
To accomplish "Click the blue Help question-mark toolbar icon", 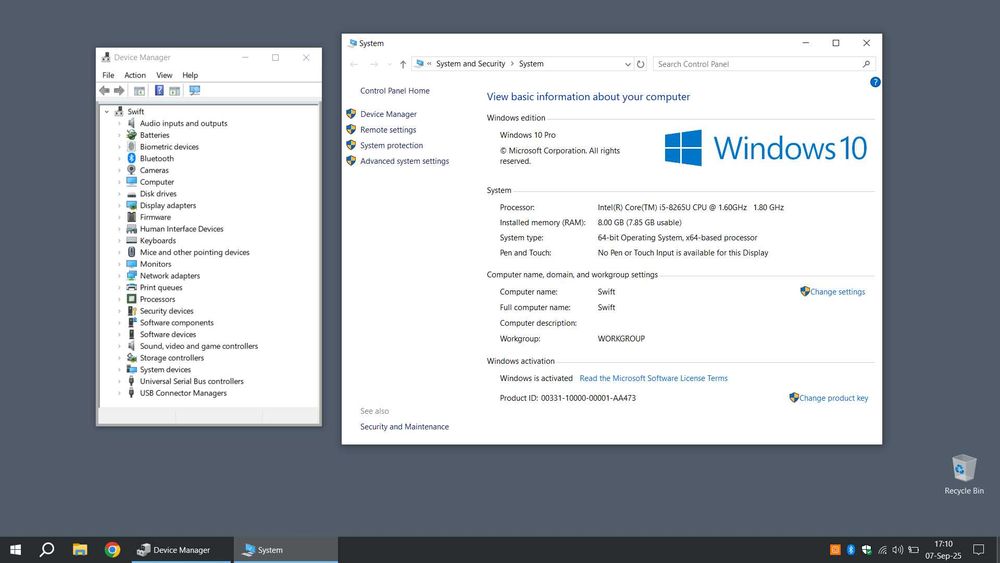I will [159, 91].
